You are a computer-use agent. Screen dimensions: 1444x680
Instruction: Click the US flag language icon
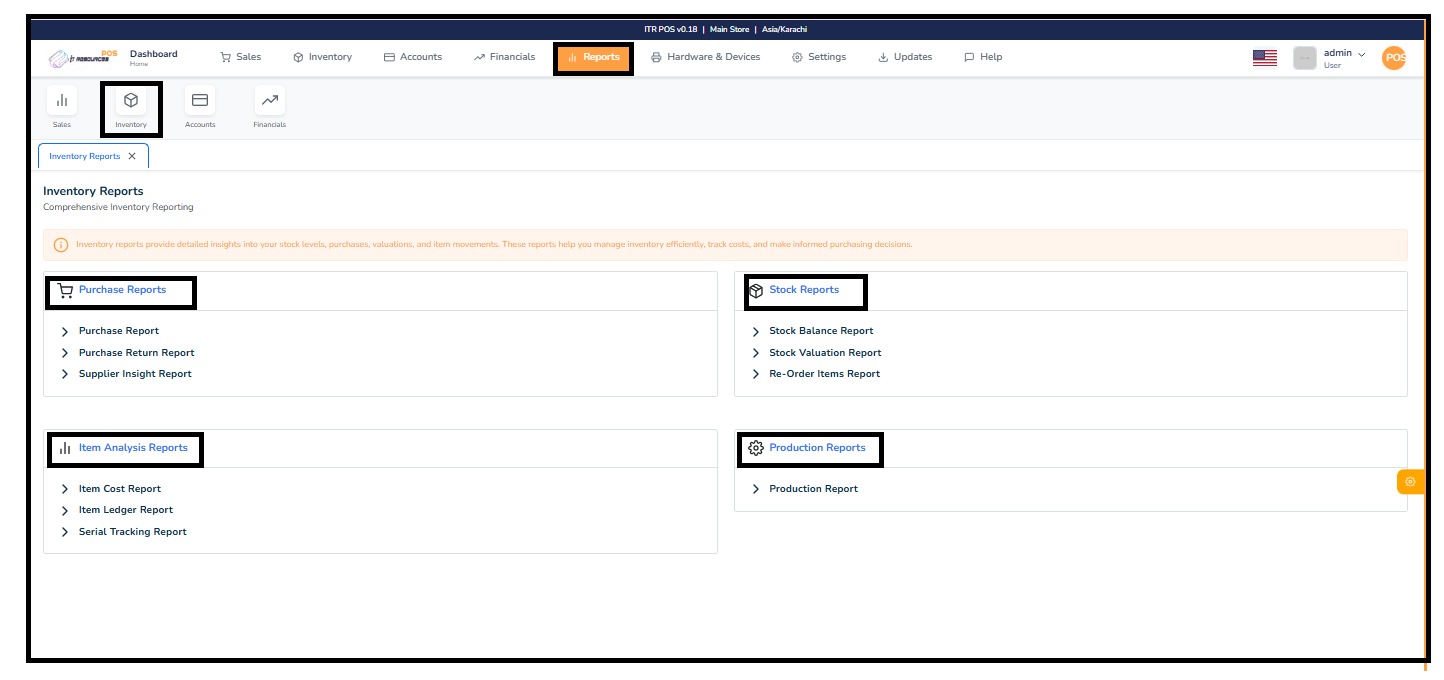(x=1264, y=57)
